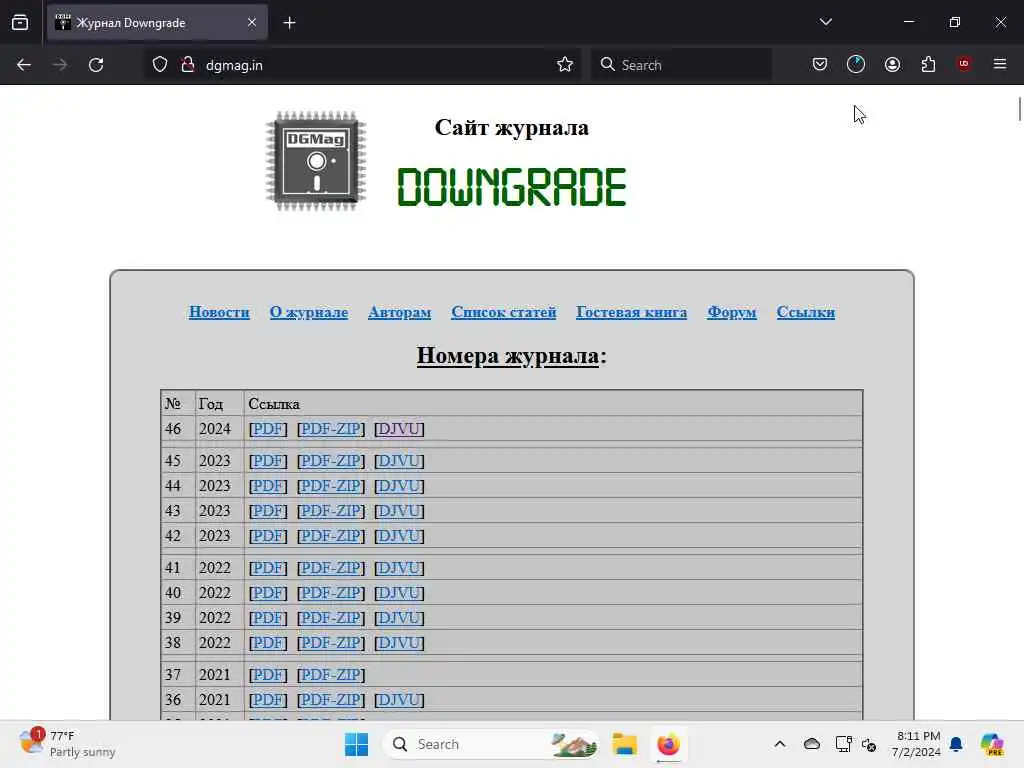Open the display tray icon
1024x768 pixels.
[843, 744]
